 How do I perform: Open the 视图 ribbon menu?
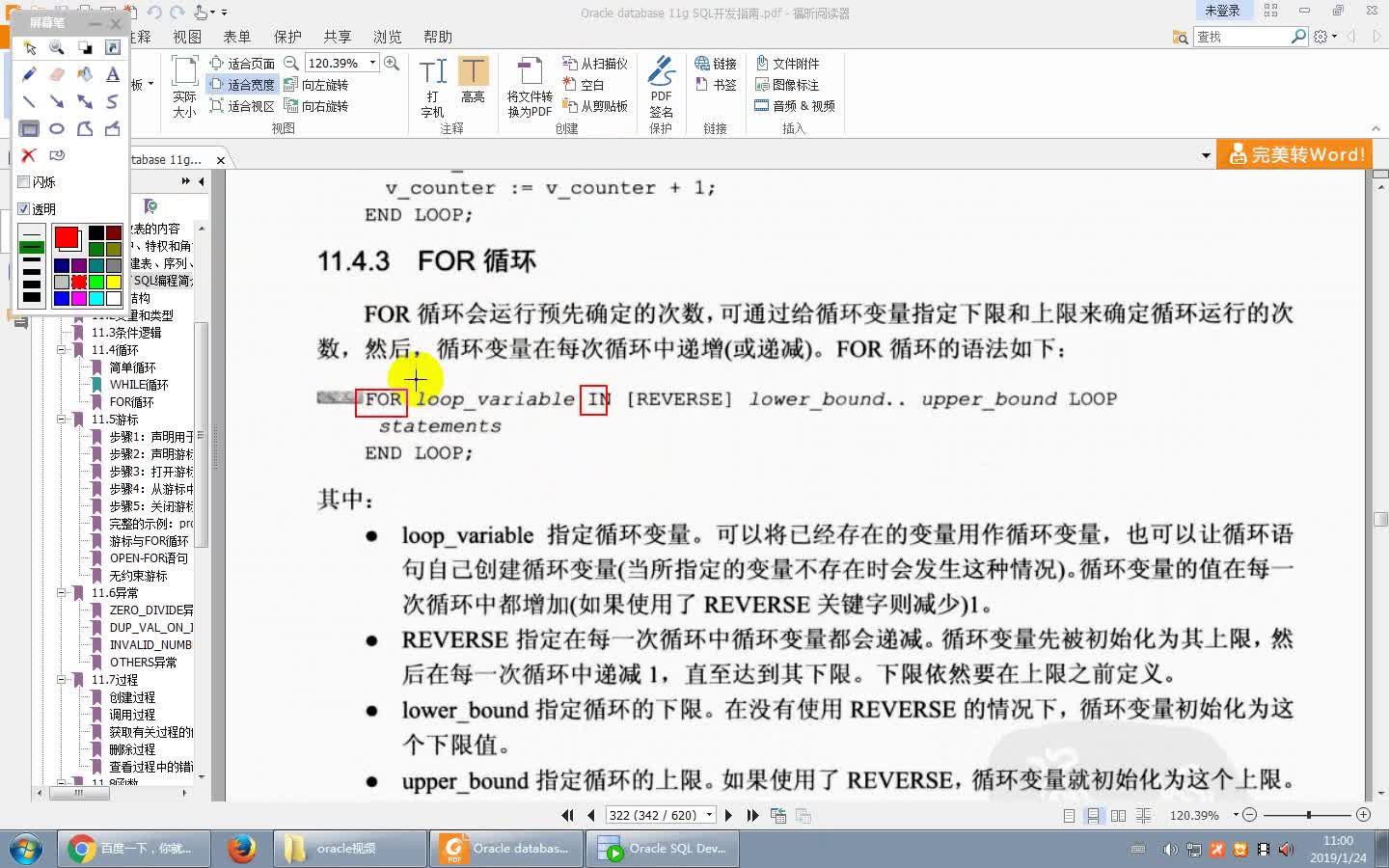(x=187, y=37)
